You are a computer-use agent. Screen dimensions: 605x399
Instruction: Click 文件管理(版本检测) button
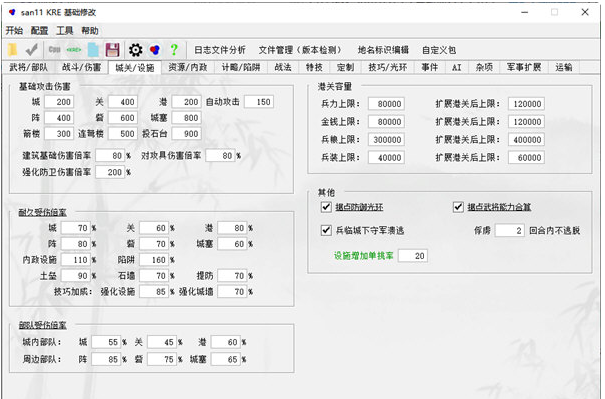coord(300,50)
